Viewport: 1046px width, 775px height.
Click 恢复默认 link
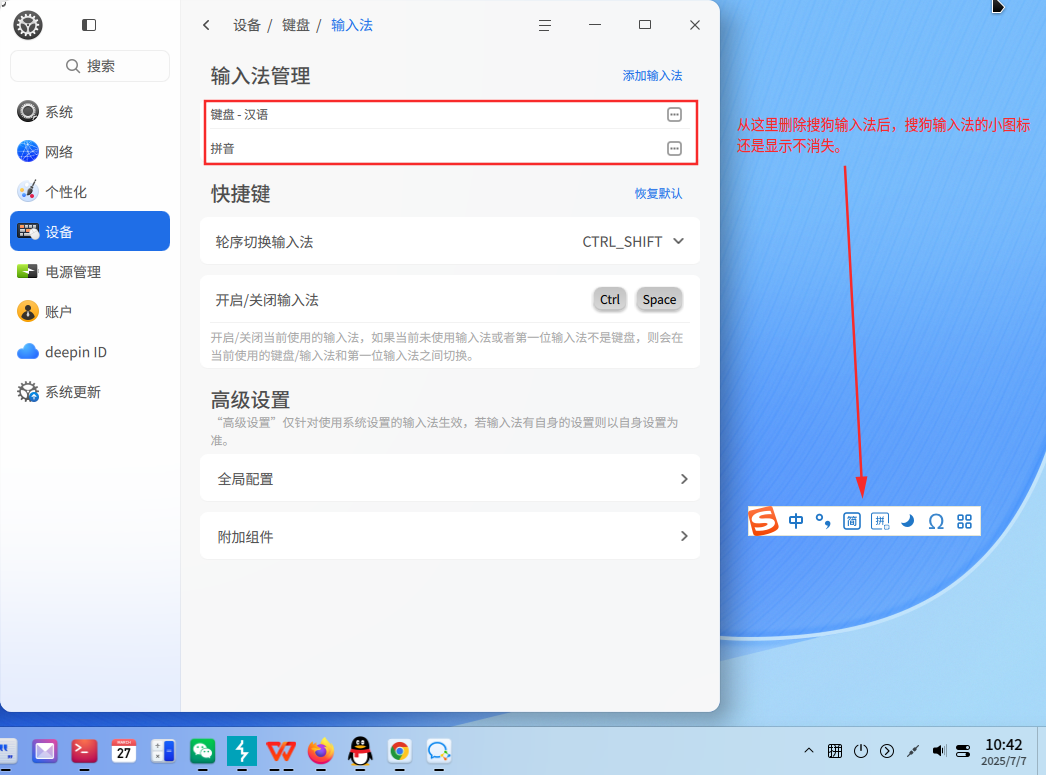tap(658, 193)
